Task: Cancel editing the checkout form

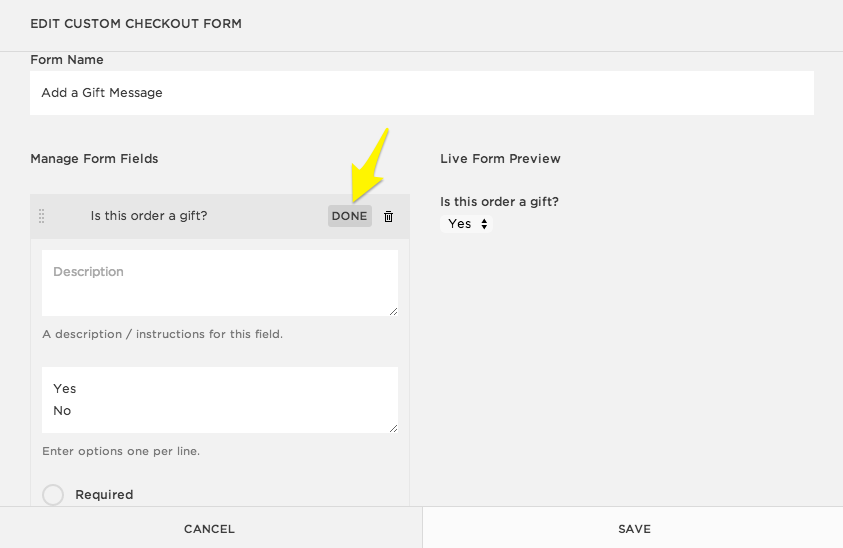Action: 210,529
